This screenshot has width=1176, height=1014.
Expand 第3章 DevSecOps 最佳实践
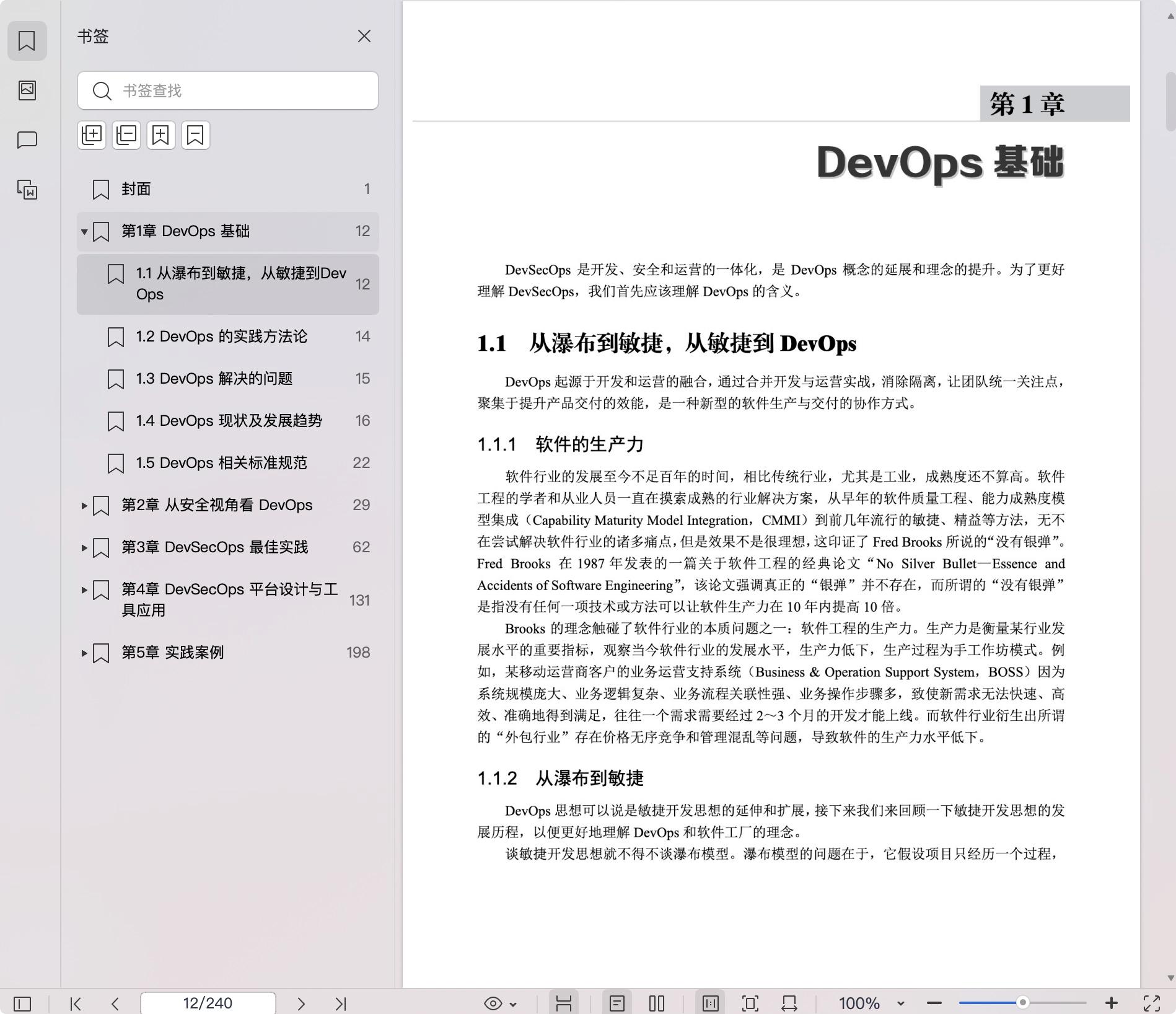click(x=84, y=548)
